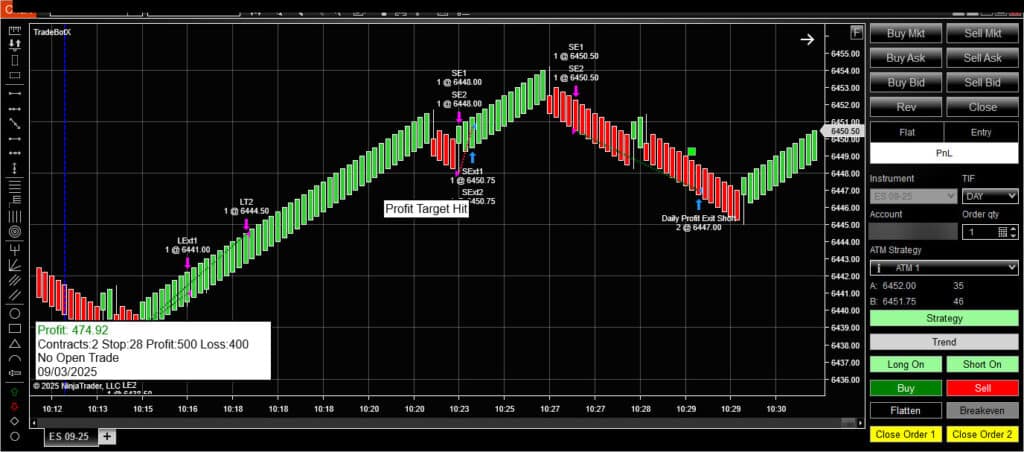Click the Buy Mkt button

click(x=906, y=33)
